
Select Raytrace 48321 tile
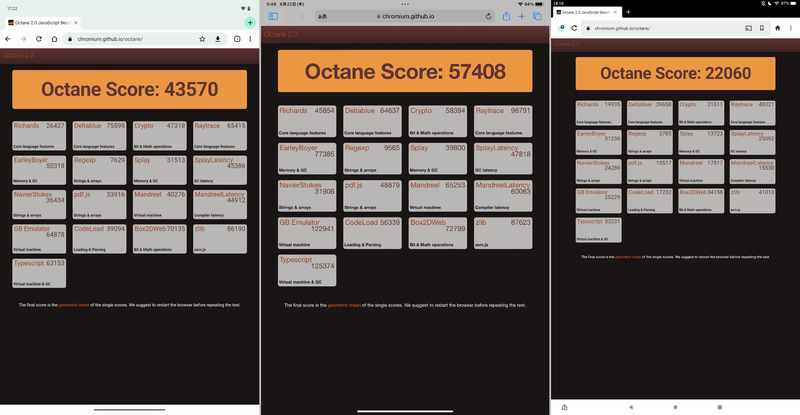click(x=753, y=113)
